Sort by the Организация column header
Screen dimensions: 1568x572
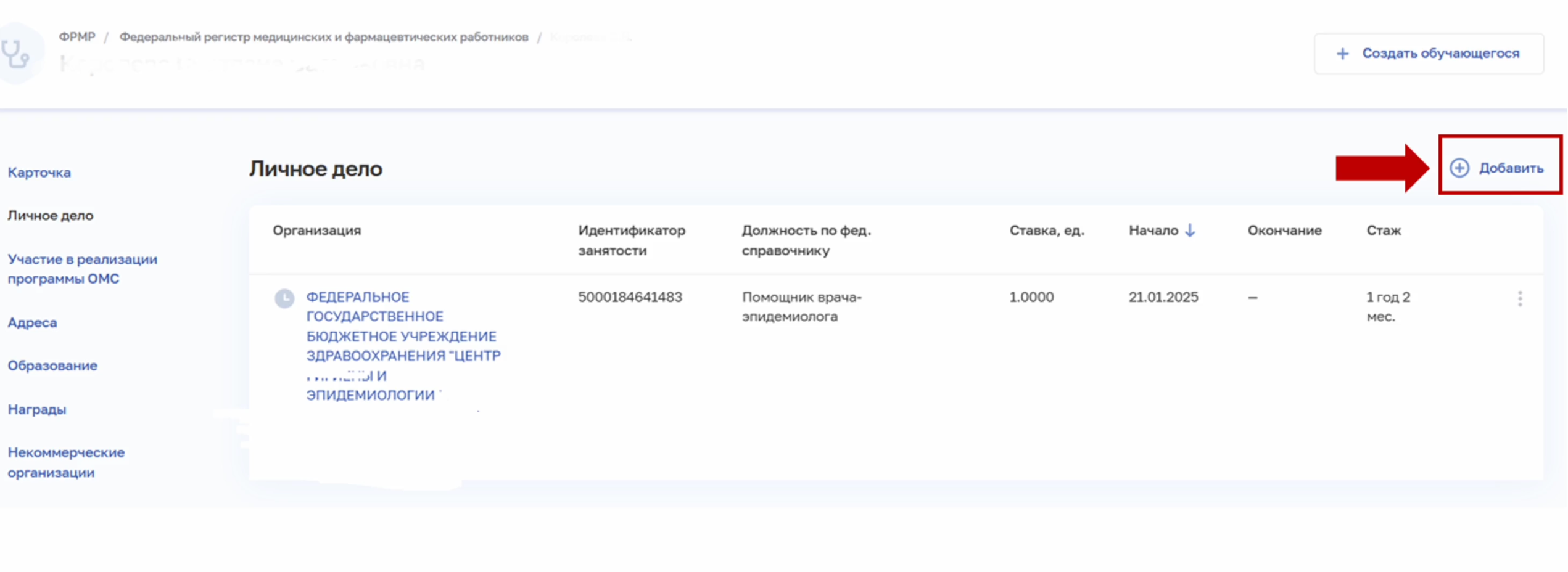click(316, 231)
